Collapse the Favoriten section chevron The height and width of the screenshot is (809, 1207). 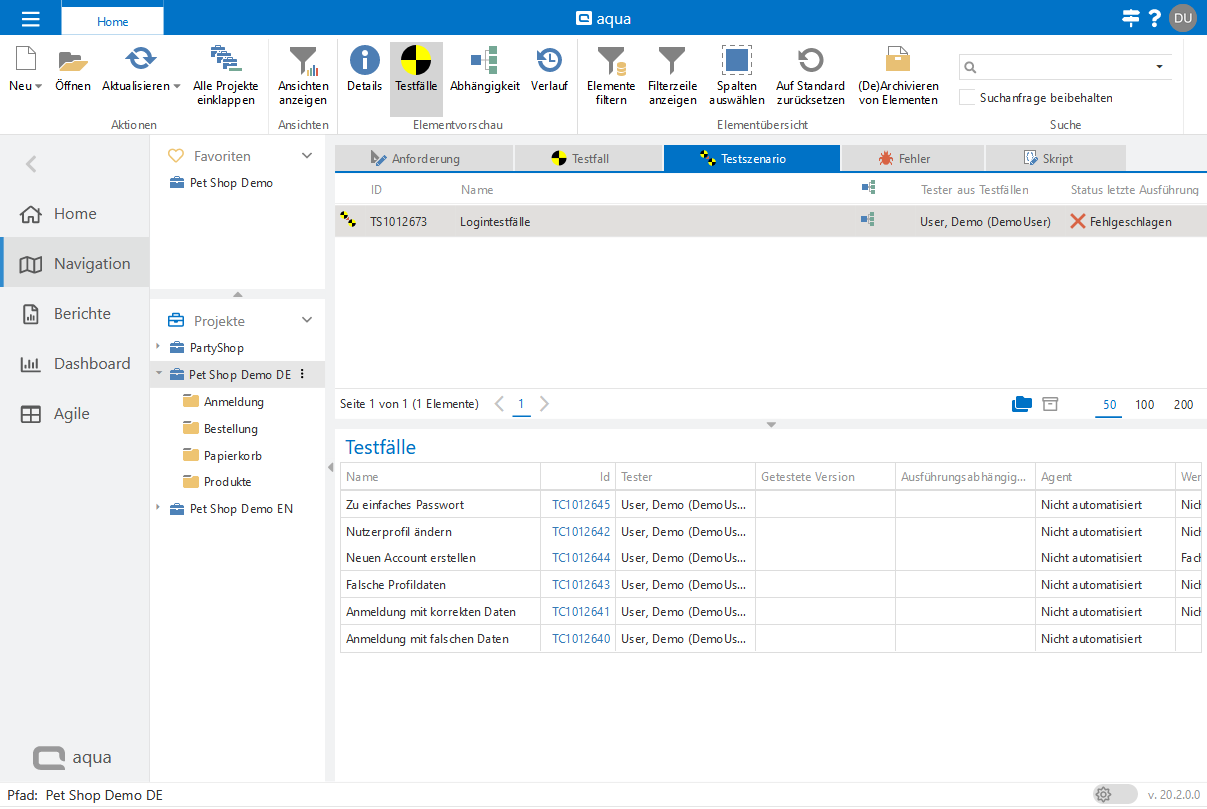point(307,156)
